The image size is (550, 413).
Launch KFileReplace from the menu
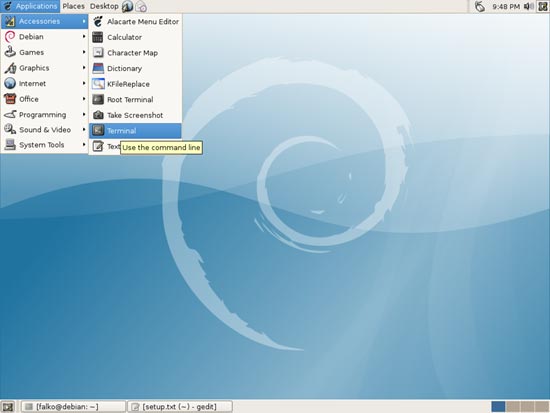tap(135, 84)
